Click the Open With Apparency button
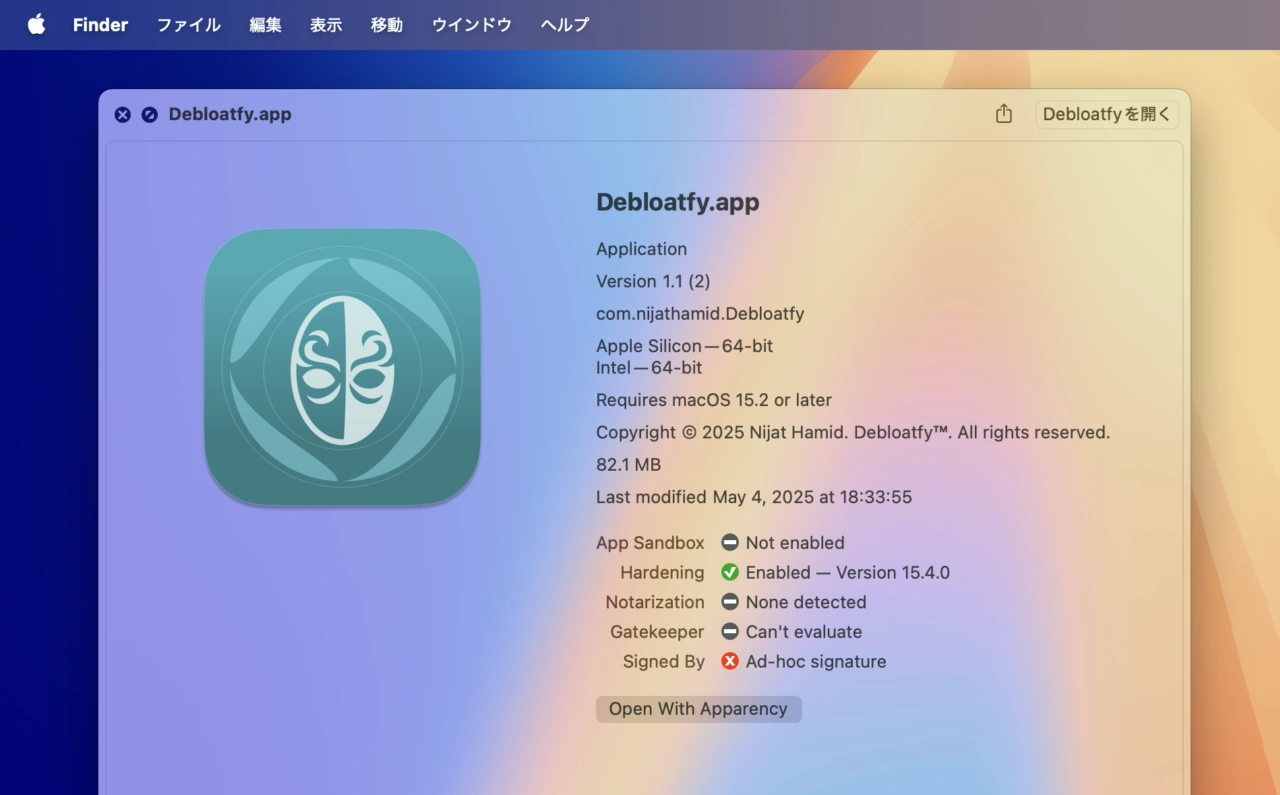The width and height of the screenshot is (1280, 795). point(698,709)
